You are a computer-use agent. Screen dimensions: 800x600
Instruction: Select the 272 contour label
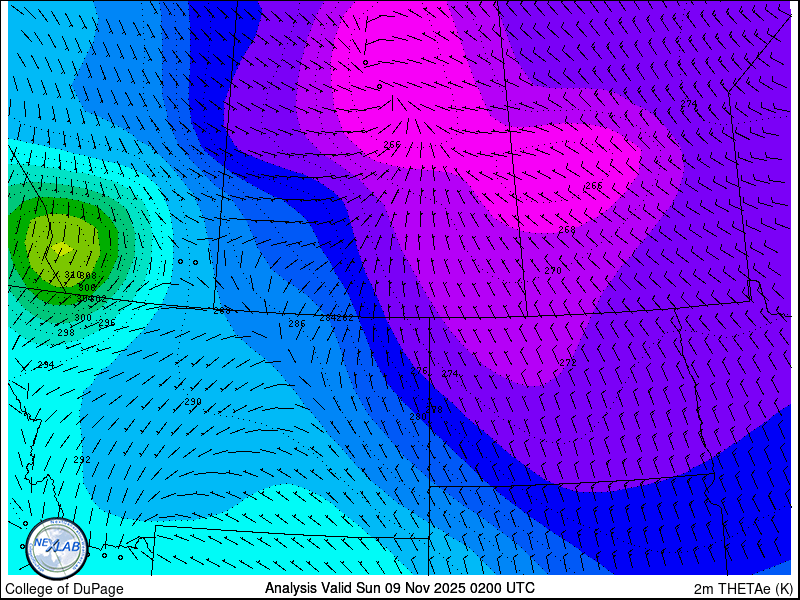tap(568, 363)
